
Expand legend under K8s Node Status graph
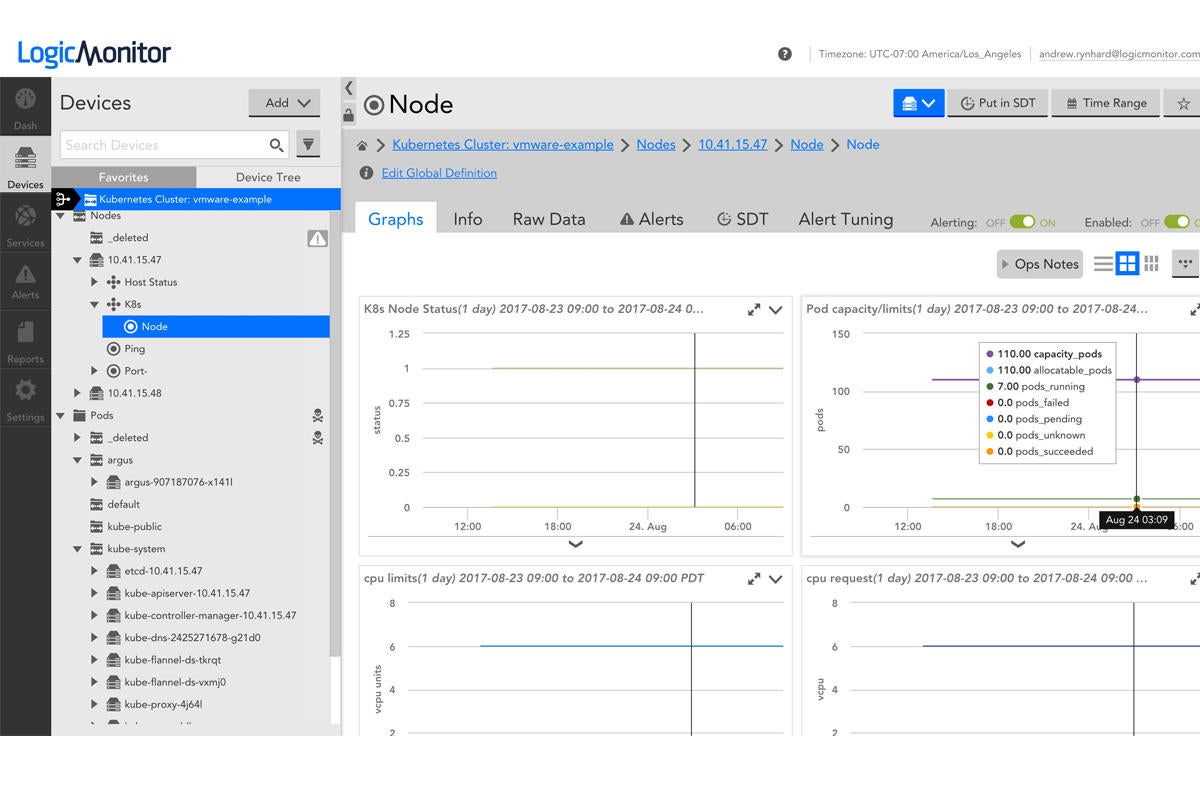[x=576, y=544]
